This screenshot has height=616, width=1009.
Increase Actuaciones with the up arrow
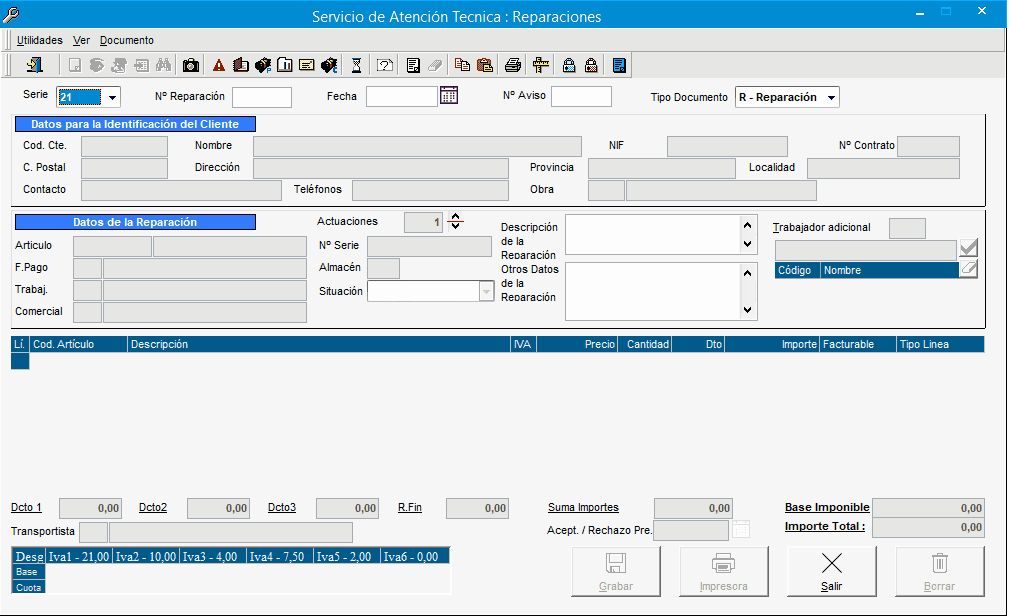pyautogui.click(x=456, y=217)
